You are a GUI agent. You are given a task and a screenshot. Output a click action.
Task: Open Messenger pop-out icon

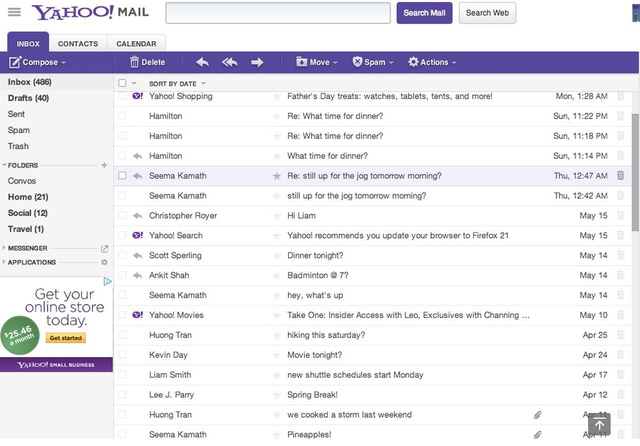point(104,249)
